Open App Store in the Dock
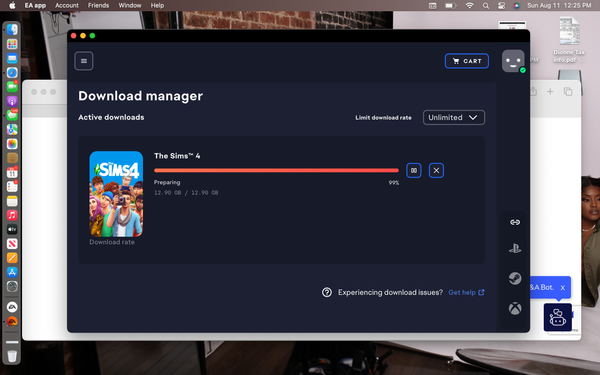The width and height of the screenshot is (600, 375). click(12, 272)
